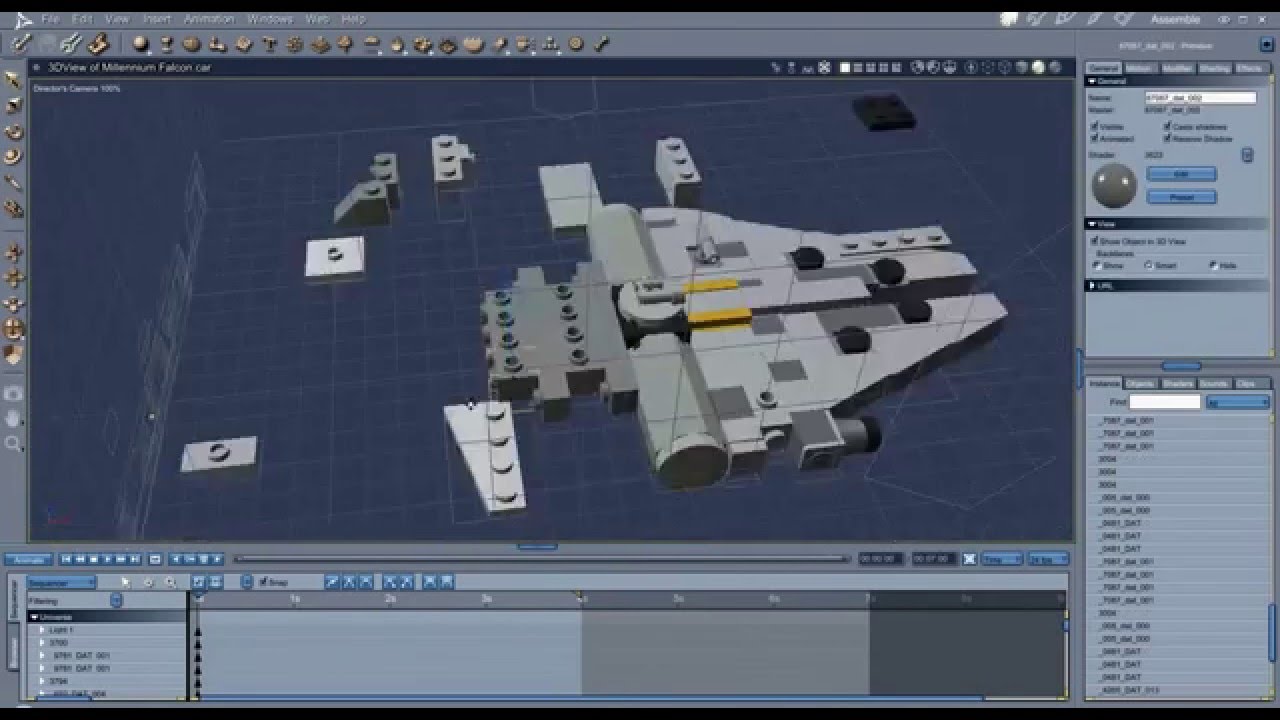Select the move tool in left toolbar

pos(14,252)
